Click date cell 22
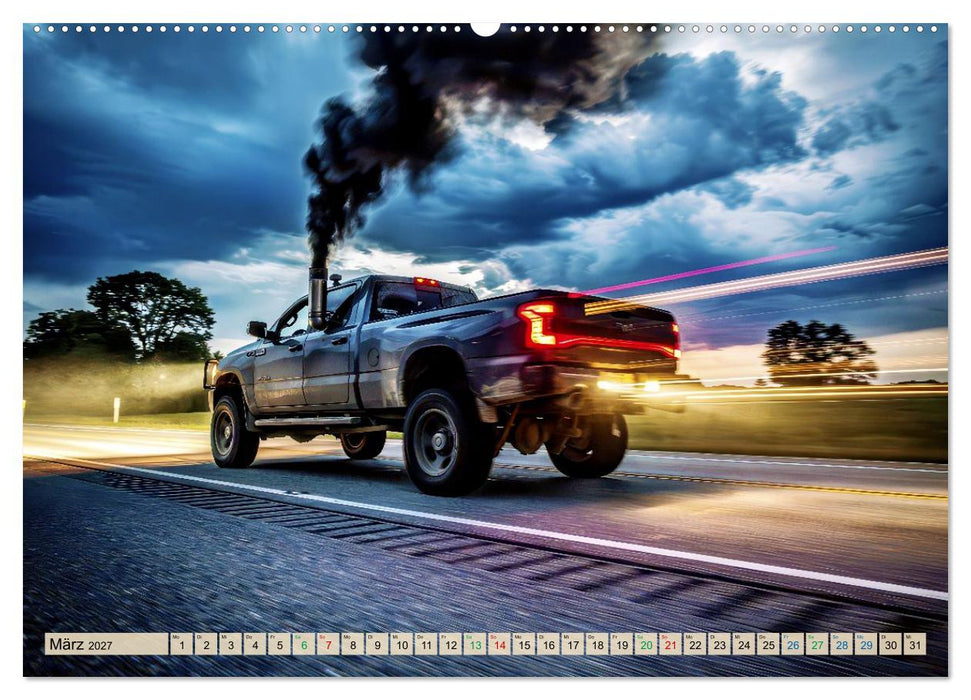 tap(695, 644)
